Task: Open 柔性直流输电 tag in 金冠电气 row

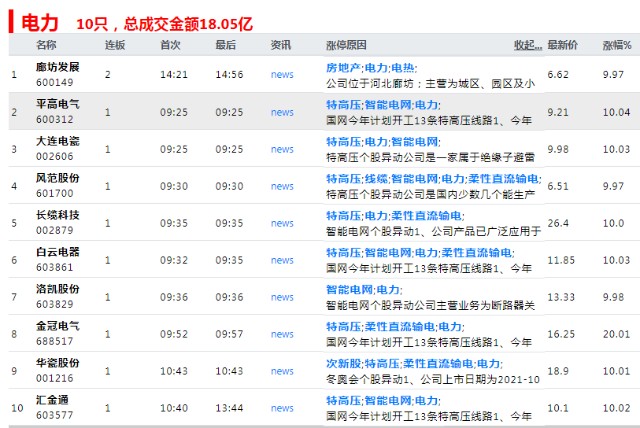Action: 400,326
